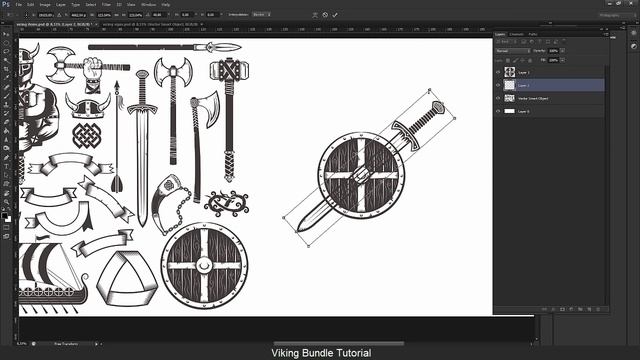Select the Marquee tool
640x360 pixels.
(6, 42)
